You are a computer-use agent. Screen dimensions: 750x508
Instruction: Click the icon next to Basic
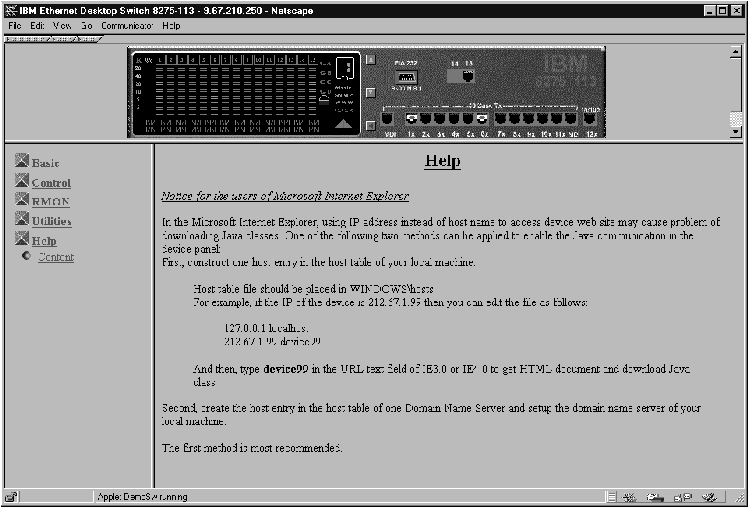click(23, 161)
